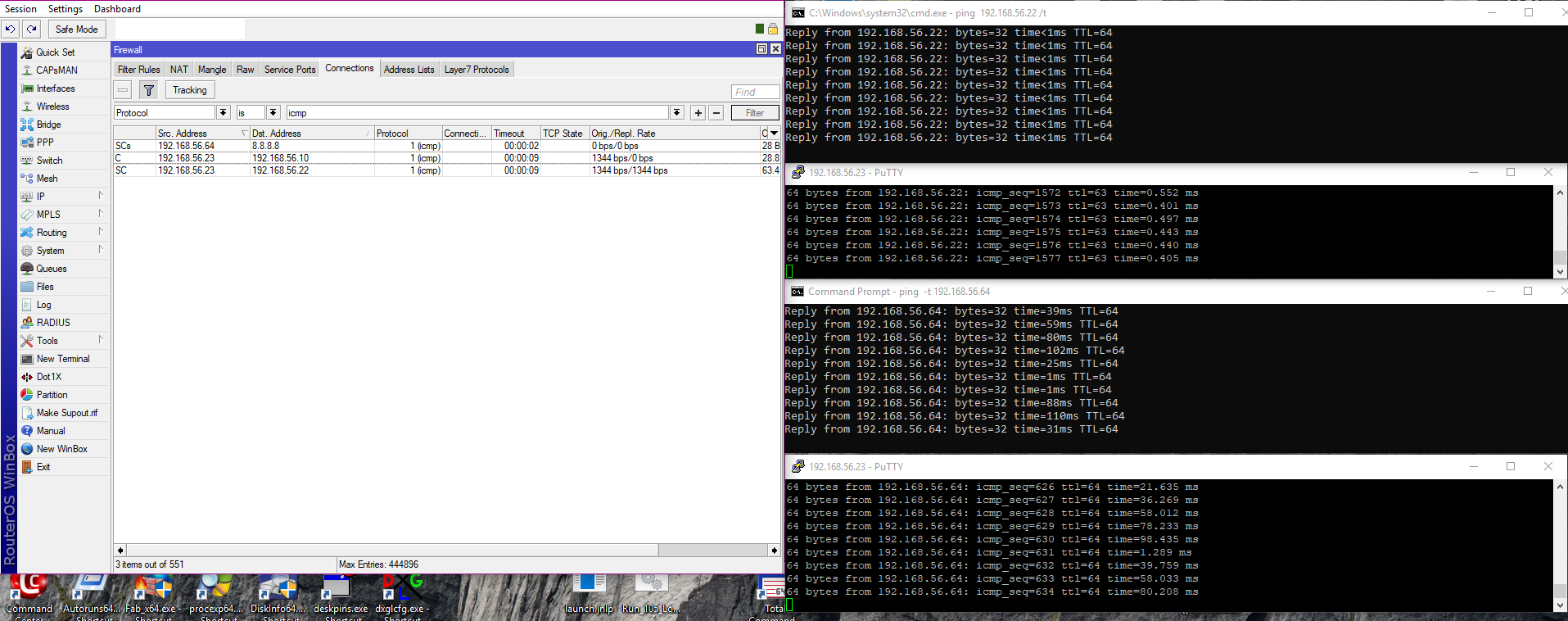
Task: Open Autoruns64 desktop shortcut
Action: click(90, 598)
